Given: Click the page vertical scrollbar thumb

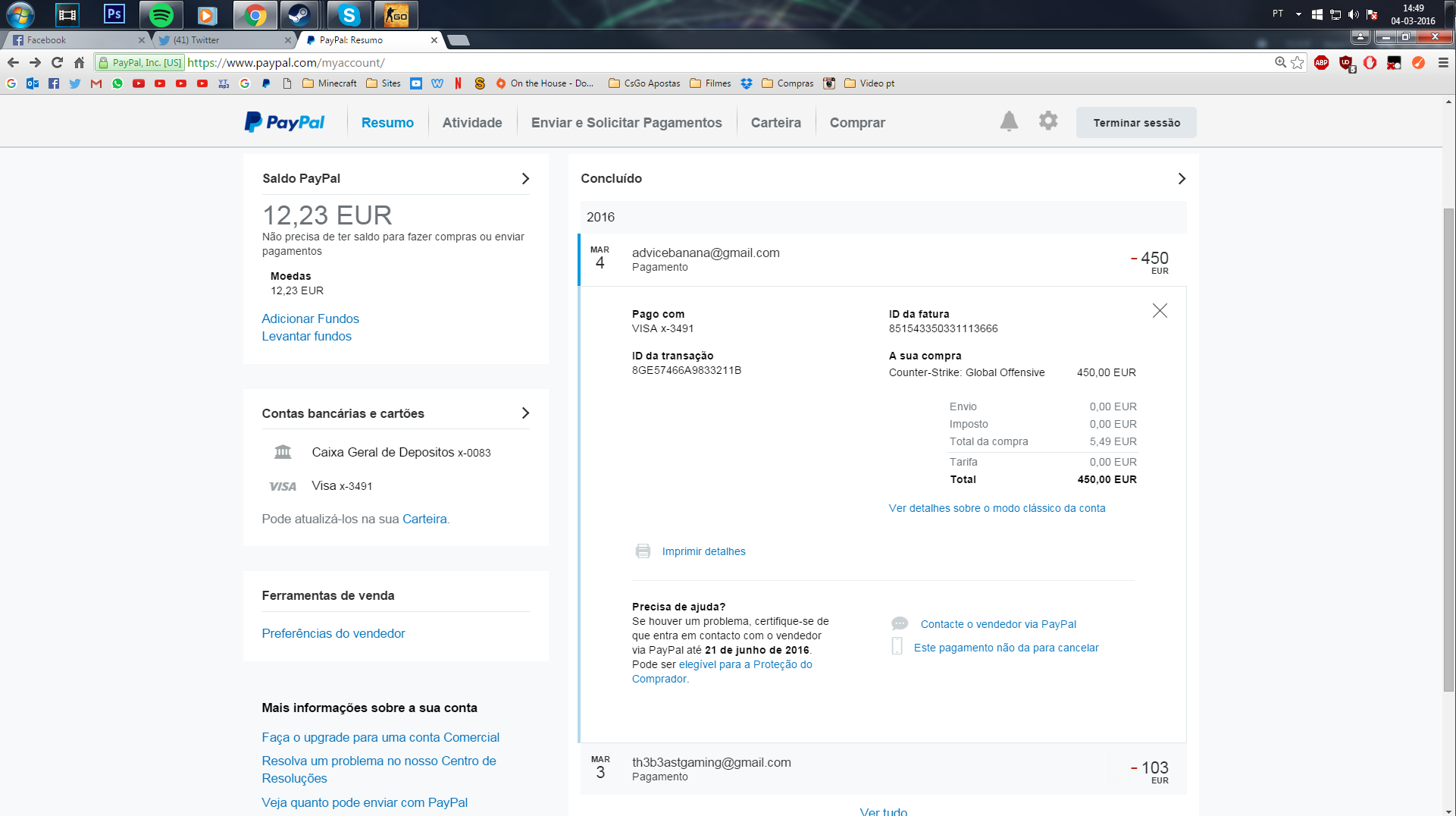Looking at the screenshot, I should pos(1448,447).
